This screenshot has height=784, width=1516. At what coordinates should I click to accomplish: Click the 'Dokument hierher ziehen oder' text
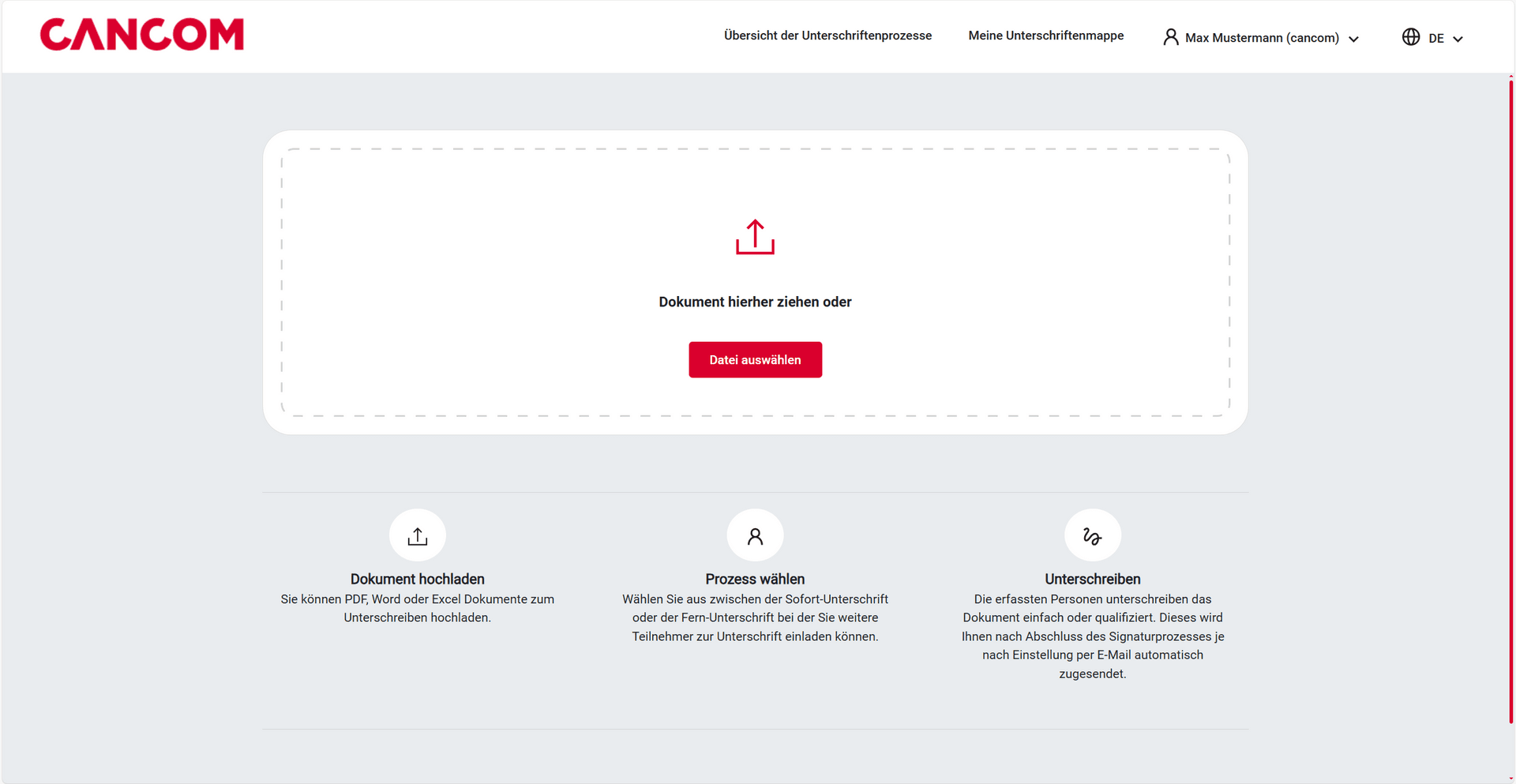(755, 302)
